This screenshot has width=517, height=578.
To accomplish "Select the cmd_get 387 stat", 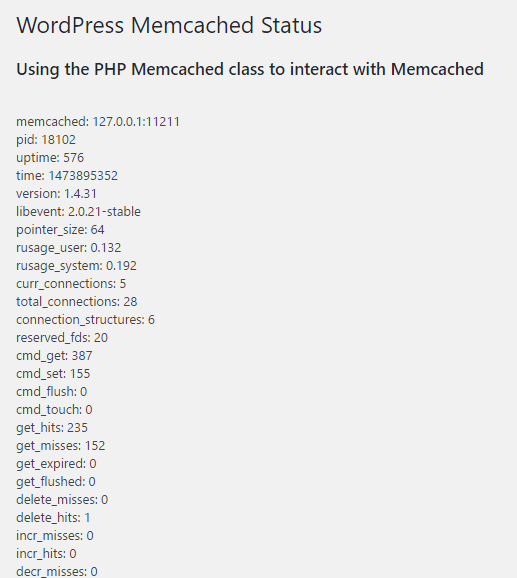I will (54, 356).
